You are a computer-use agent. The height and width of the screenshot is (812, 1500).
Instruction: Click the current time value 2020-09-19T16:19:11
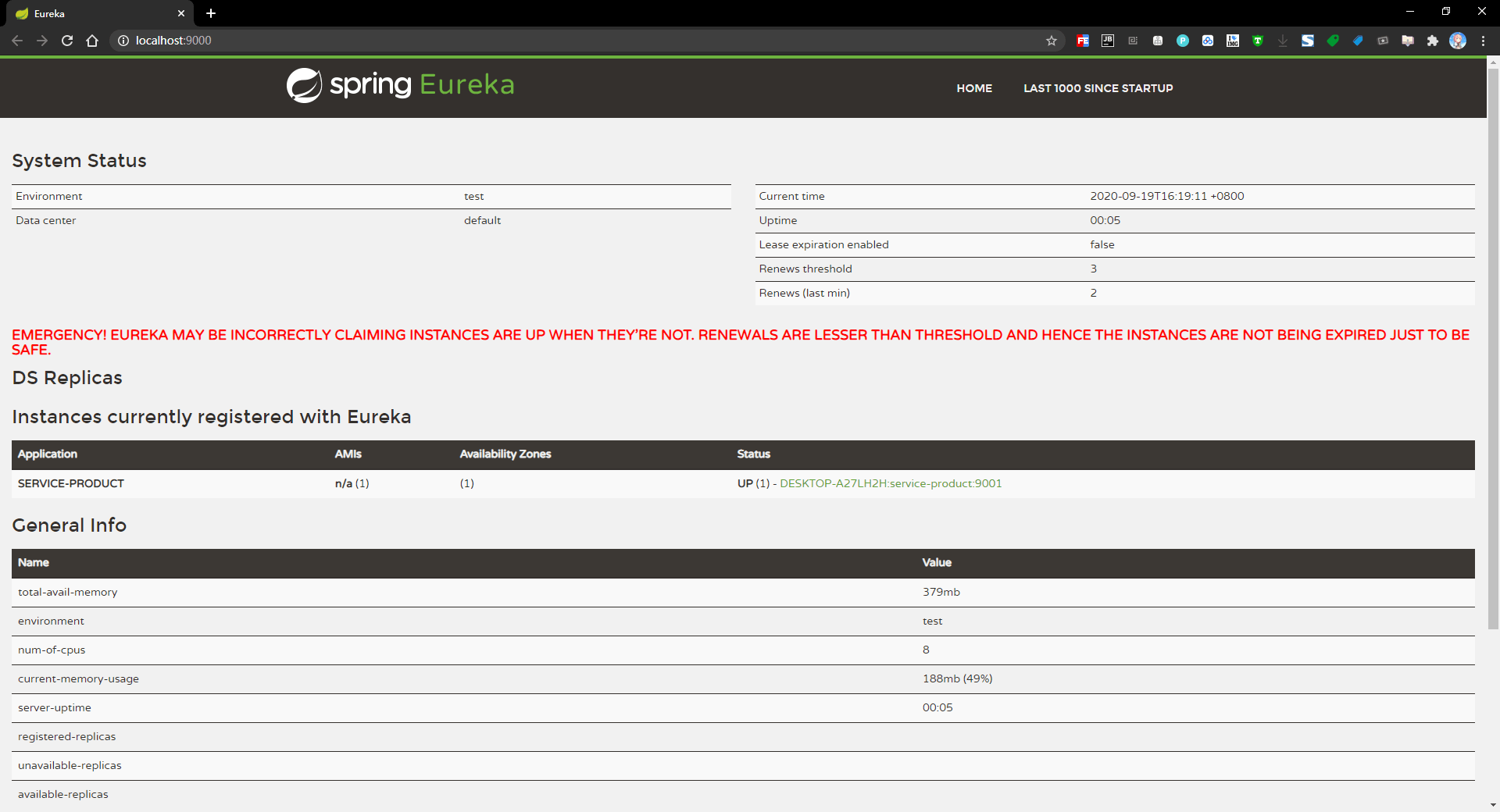[1167, 196]
